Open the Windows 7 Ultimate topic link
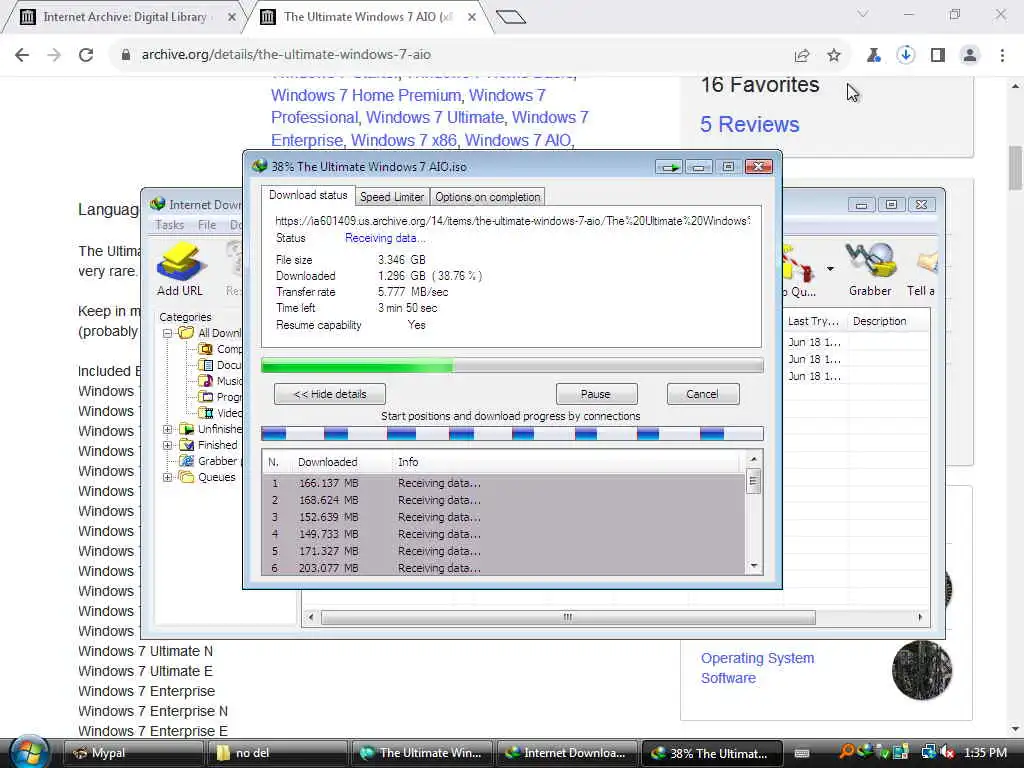1024x768 pixels. [x=435, y=118]
